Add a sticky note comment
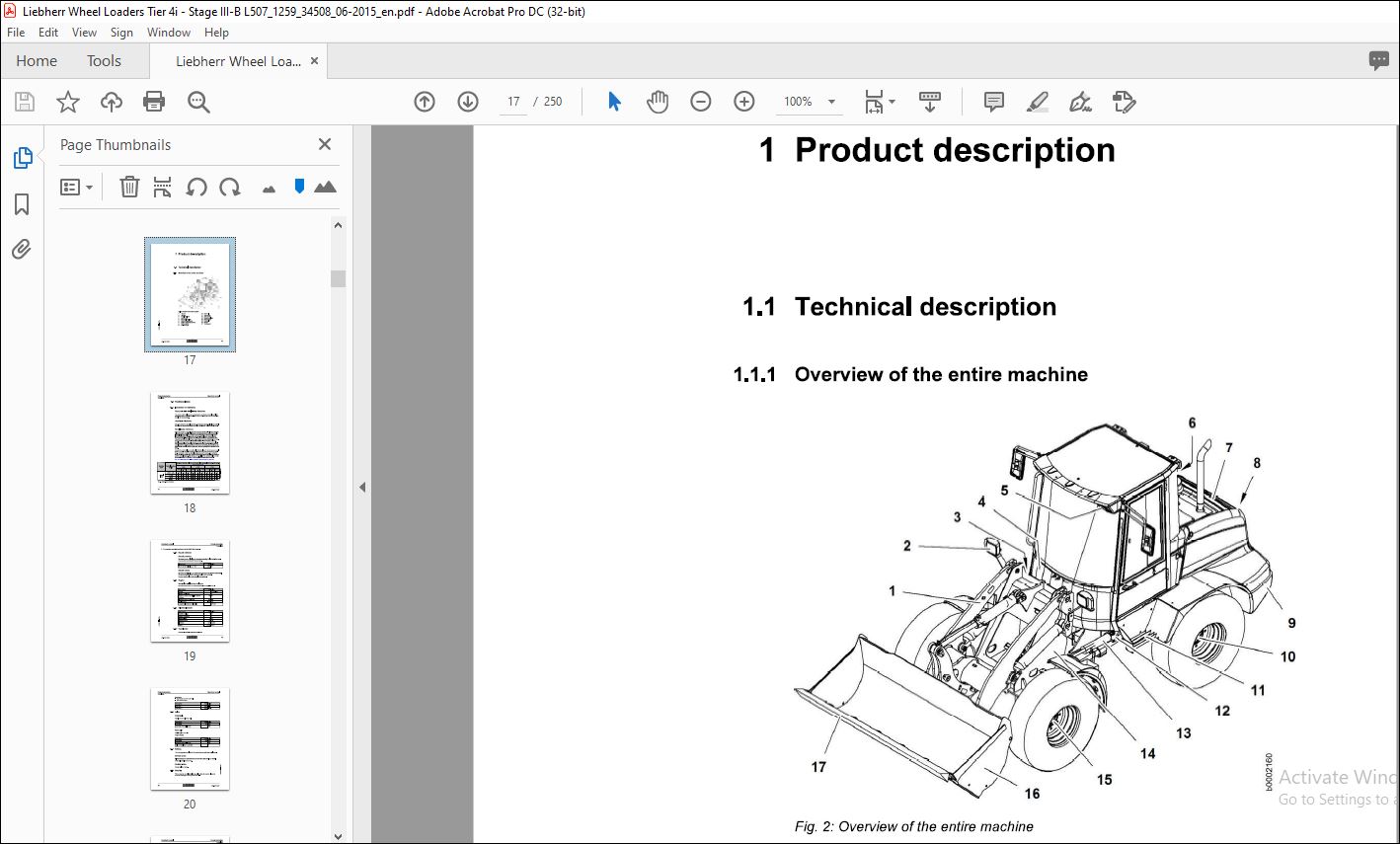This screenshot has height=844, width=1400. click(994, 102)
